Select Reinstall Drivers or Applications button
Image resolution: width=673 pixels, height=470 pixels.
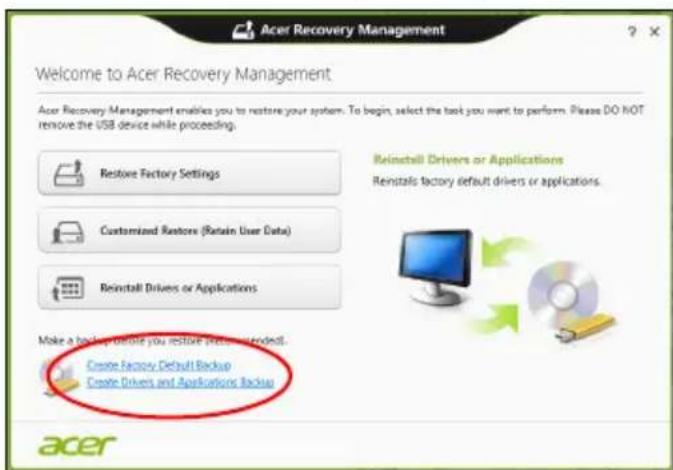(189, 287)
